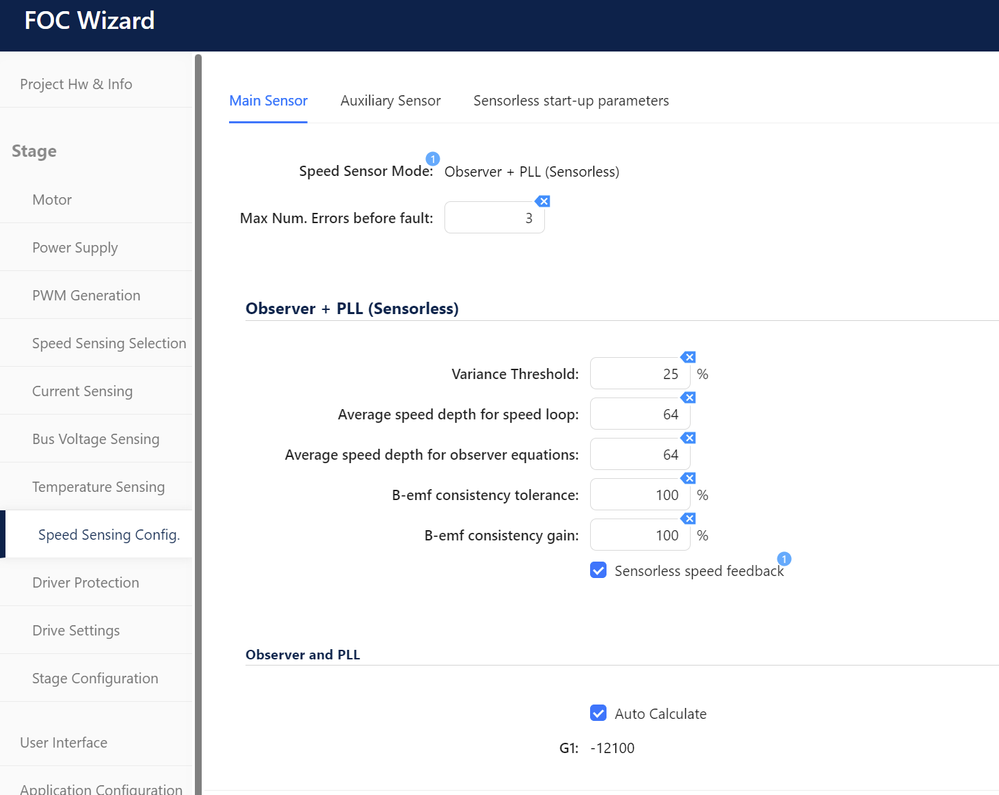The width and height of the screenshot is (999, 795).
Task: Disable Auto Calculate checkbox
Action: (598, 713)
